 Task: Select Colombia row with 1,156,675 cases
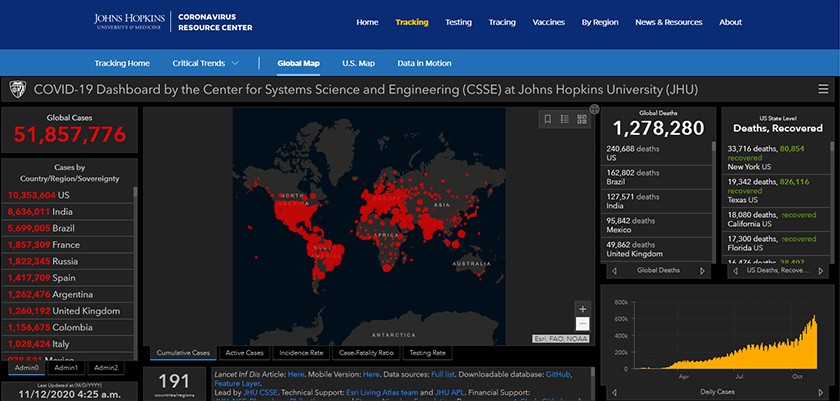[x=68, y=328]
